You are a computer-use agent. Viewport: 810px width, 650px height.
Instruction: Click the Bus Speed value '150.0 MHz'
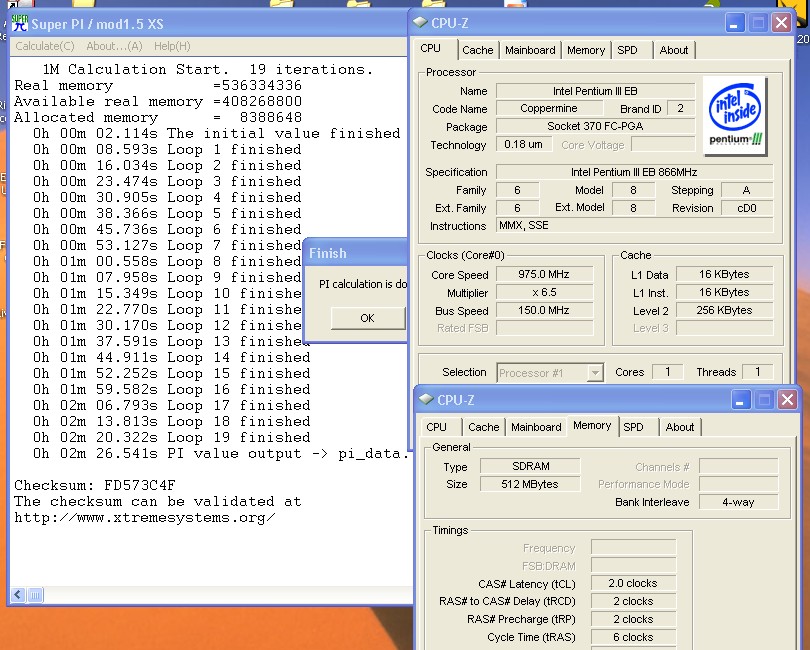(544, 311)
